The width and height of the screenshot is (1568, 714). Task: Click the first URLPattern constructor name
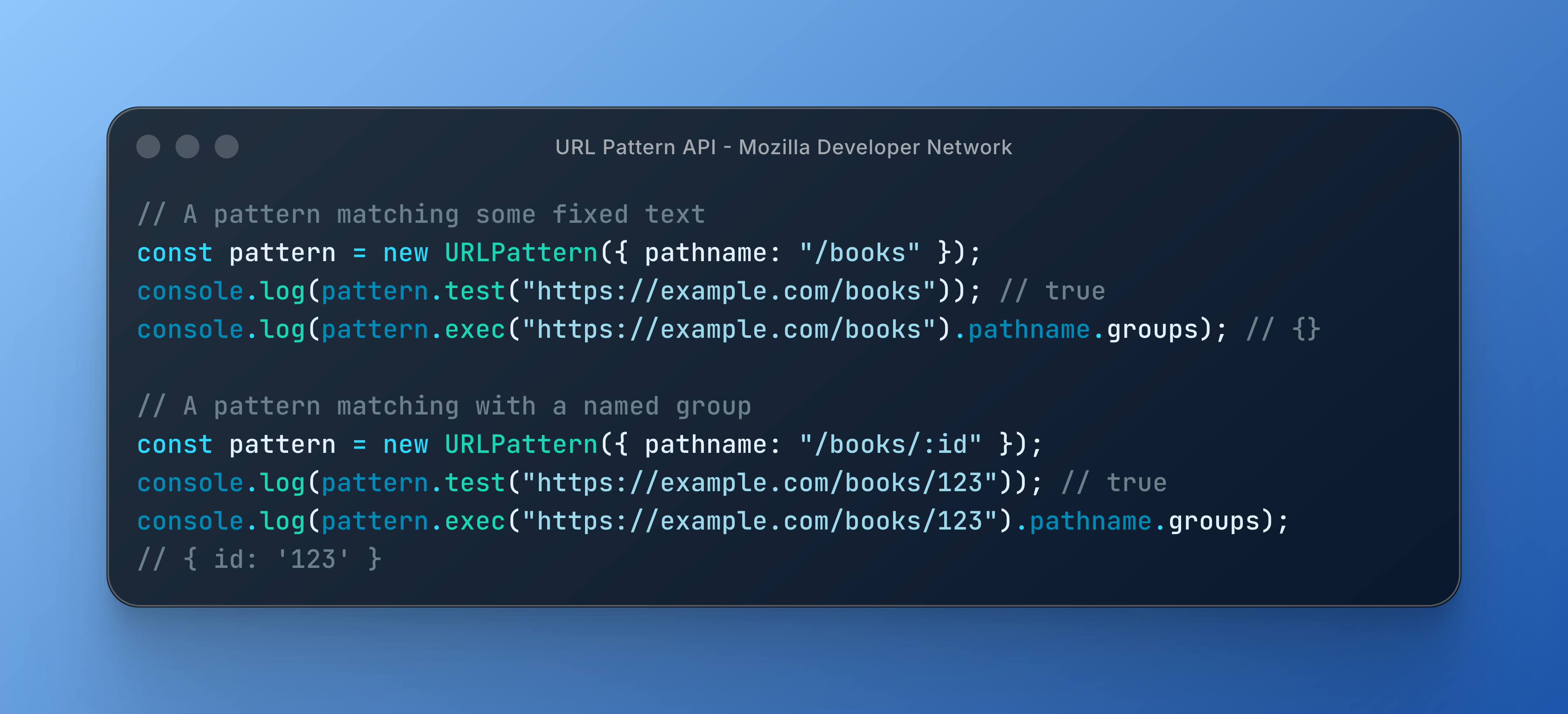521,253
